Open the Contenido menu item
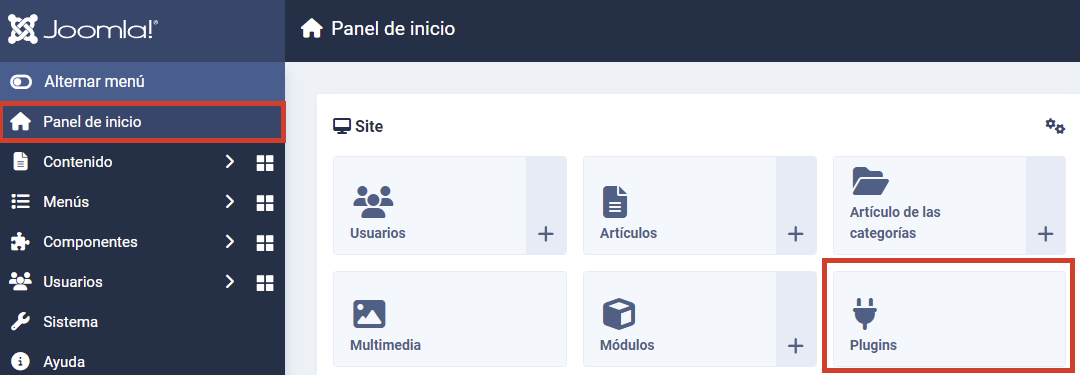This screenshot has height=375, width=1080. [78, 162]
